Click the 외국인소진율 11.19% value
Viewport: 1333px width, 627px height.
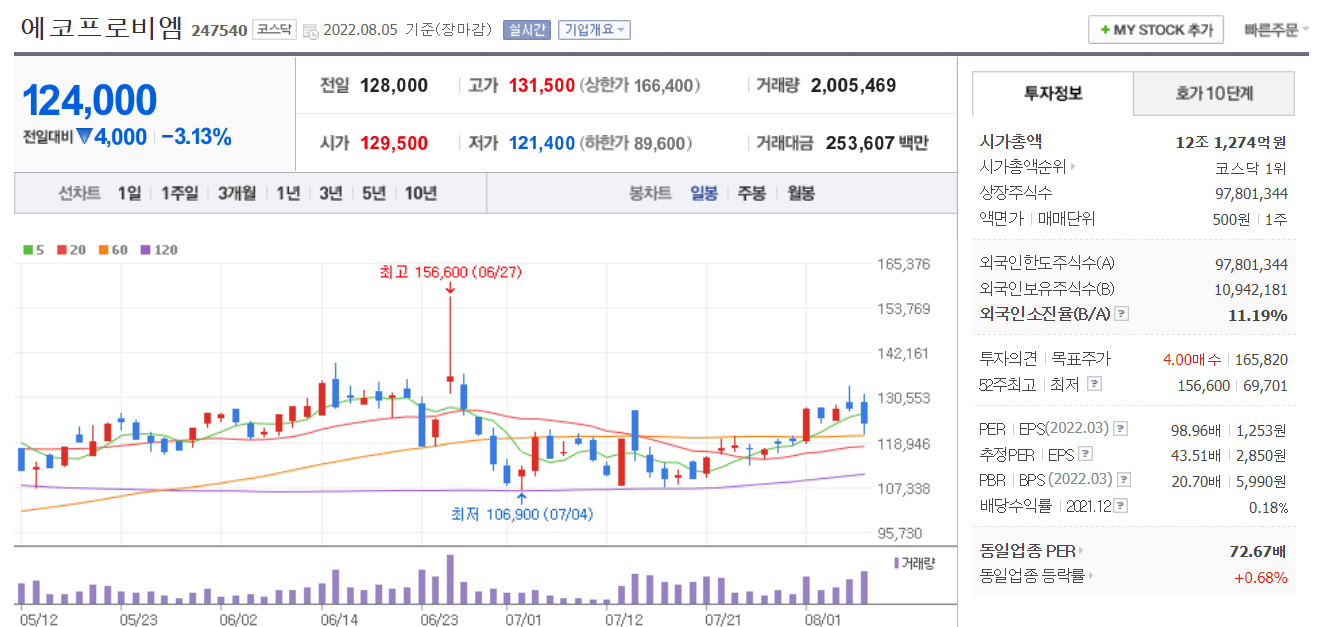(1257, 315)
